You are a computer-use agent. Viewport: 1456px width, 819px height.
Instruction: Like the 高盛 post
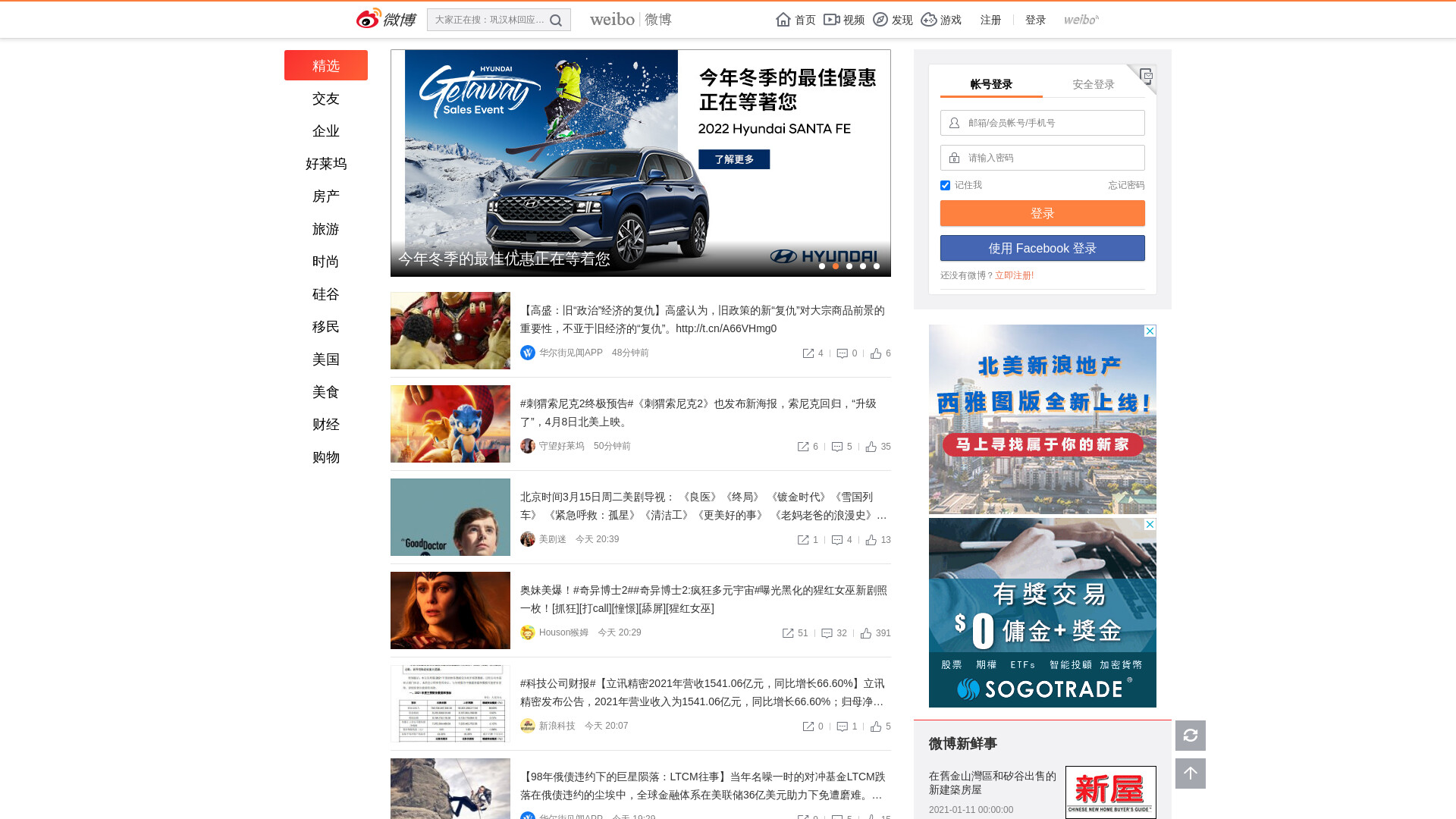point(876,353)
